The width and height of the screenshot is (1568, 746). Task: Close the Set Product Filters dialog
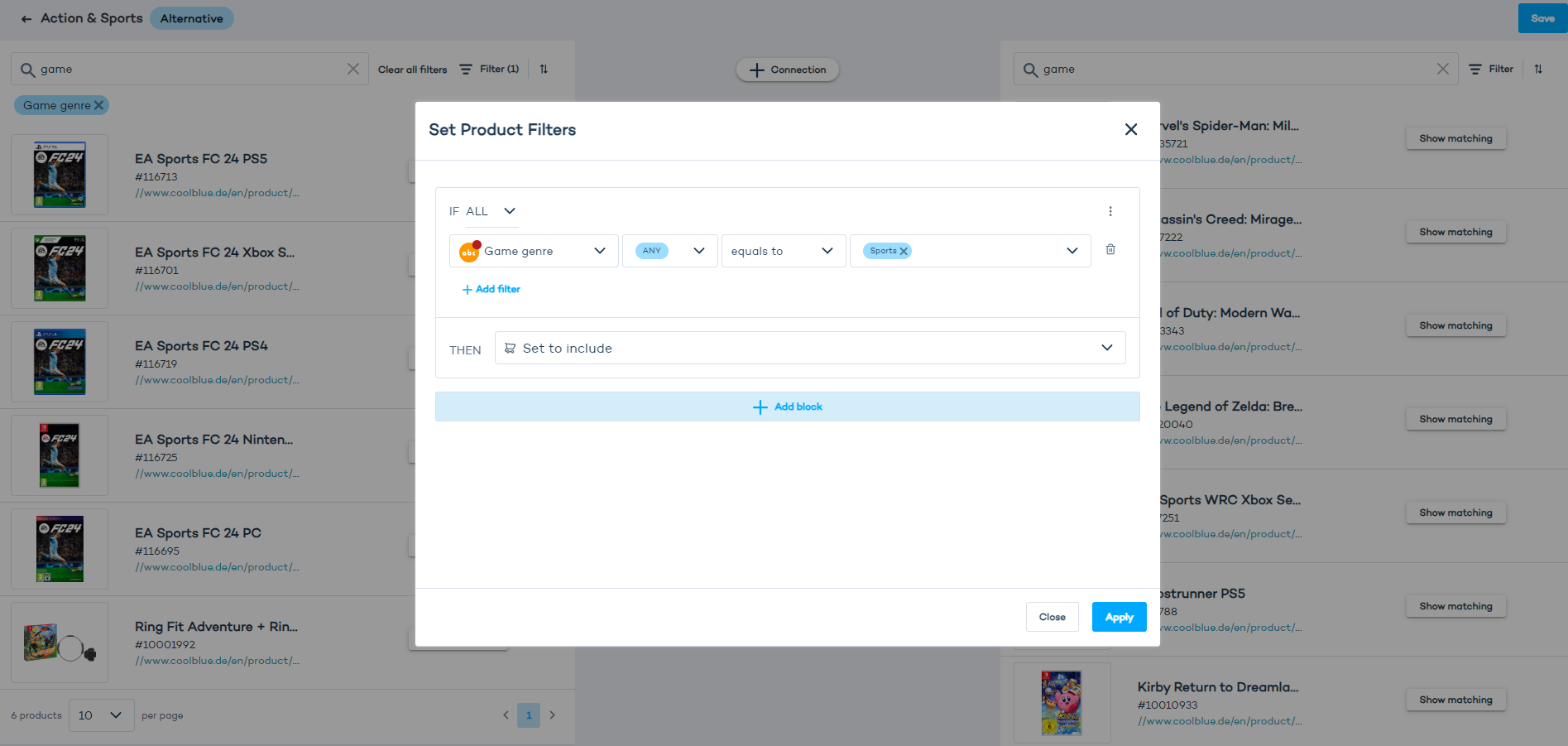1131,129
